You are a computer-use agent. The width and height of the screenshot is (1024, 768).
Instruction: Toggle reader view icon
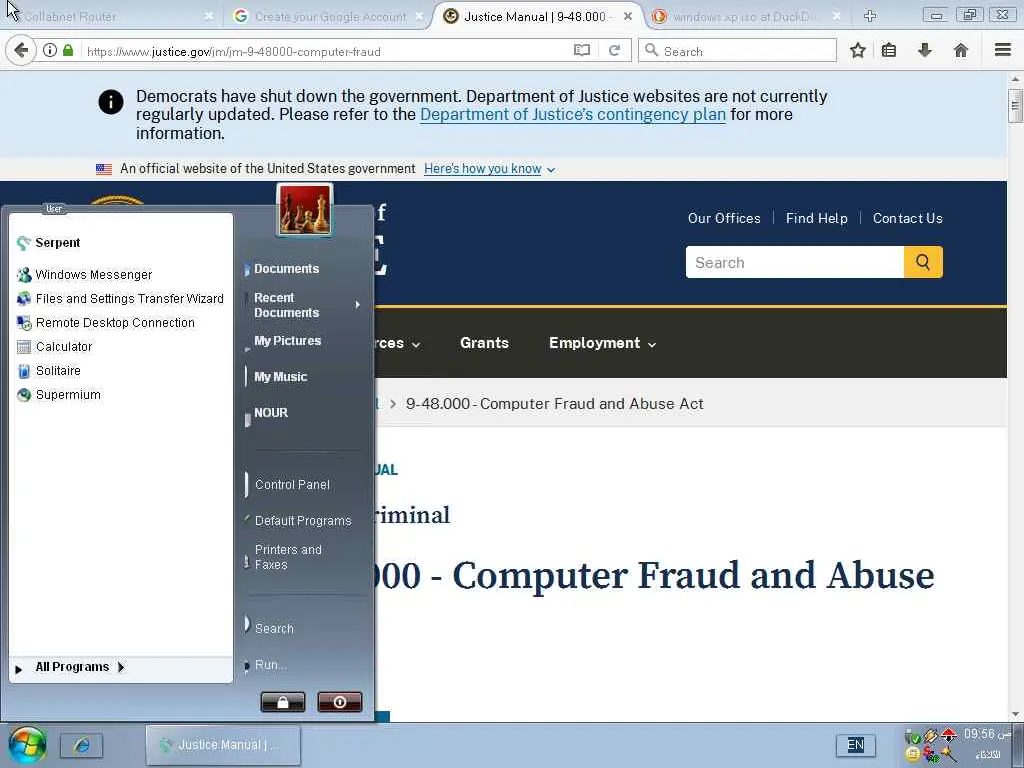pos(582,50)
